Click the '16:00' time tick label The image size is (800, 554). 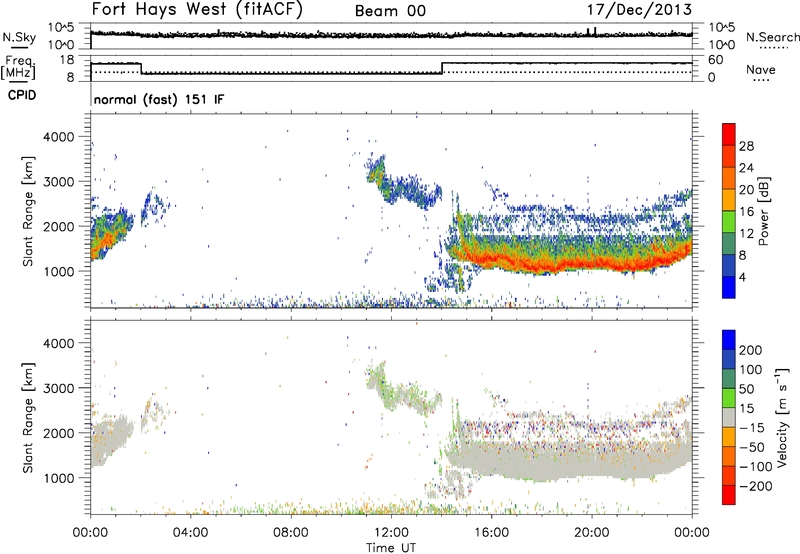491,533
